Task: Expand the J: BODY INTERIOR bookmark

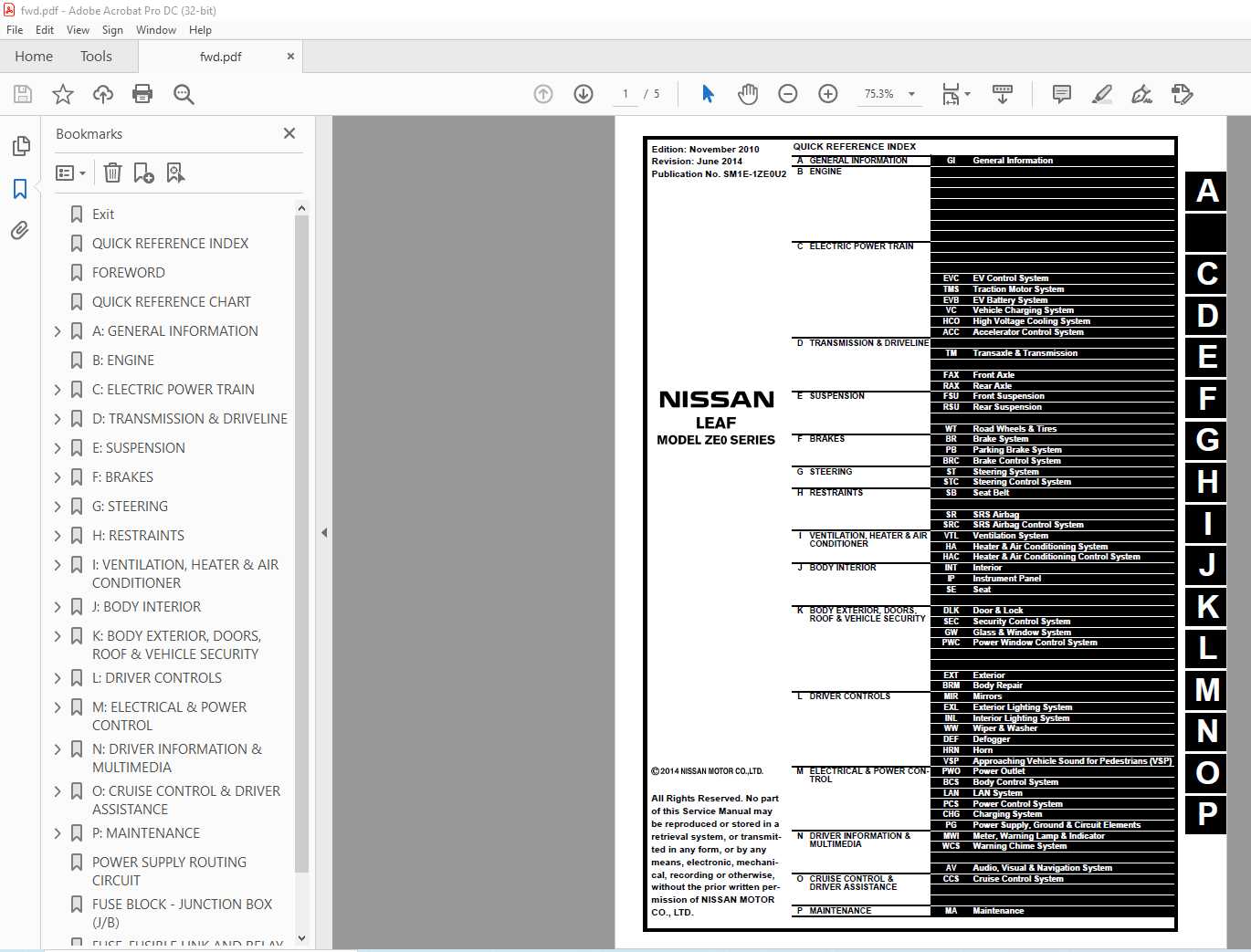Action: (x=58, y=607)
